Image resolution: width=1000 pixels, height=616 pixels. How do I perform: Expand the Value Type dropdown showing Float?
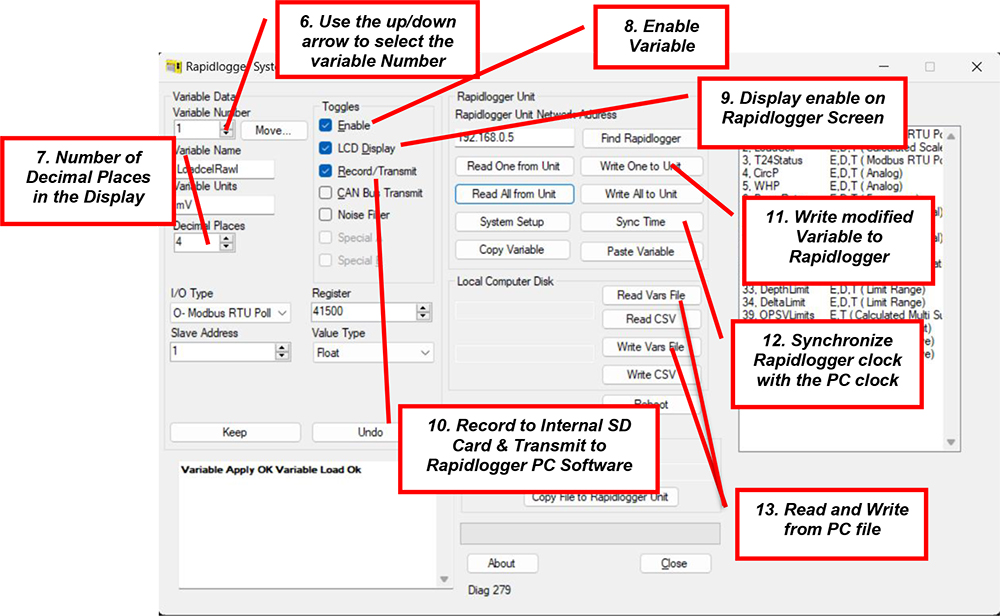click(372, 353)
